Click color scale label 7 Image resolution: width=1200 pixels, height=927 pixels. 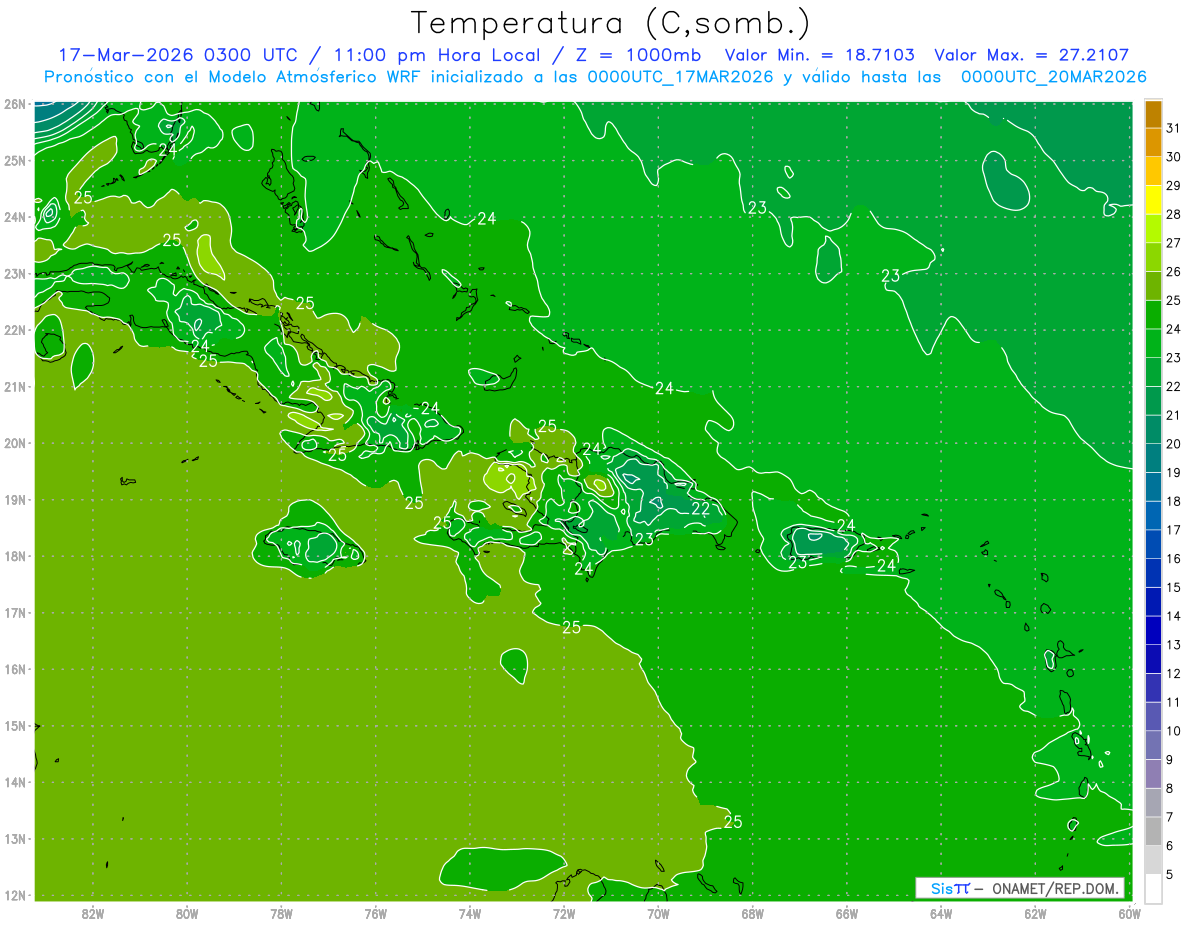click(x=1169, y=816)
